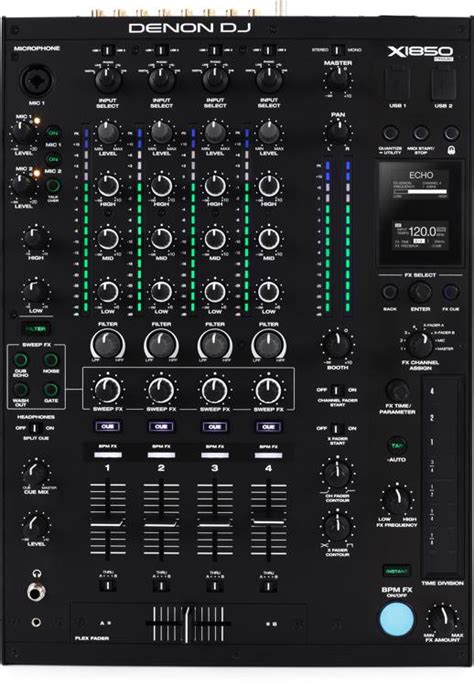This screenshot has width=474, height=686.
Task: Tap channel 2 CUE button
Action: pyautogui.click(x=162, y=427)
